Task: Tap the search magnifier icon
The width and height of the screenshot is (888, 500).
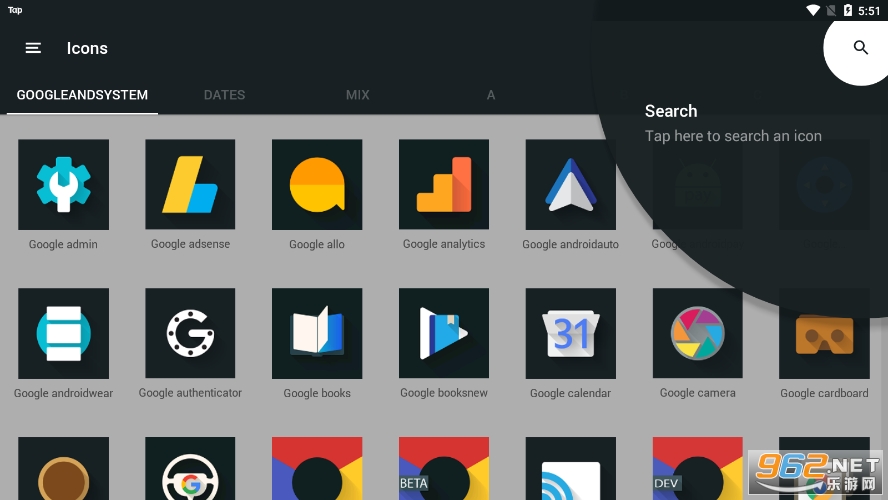Action: 860,47
